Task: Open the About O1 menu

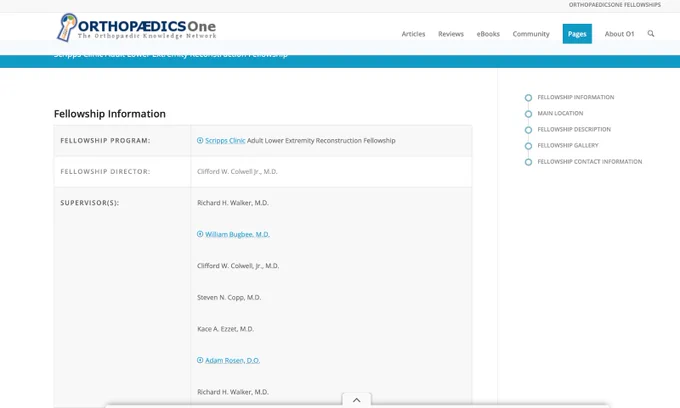Action: [619, 34]
